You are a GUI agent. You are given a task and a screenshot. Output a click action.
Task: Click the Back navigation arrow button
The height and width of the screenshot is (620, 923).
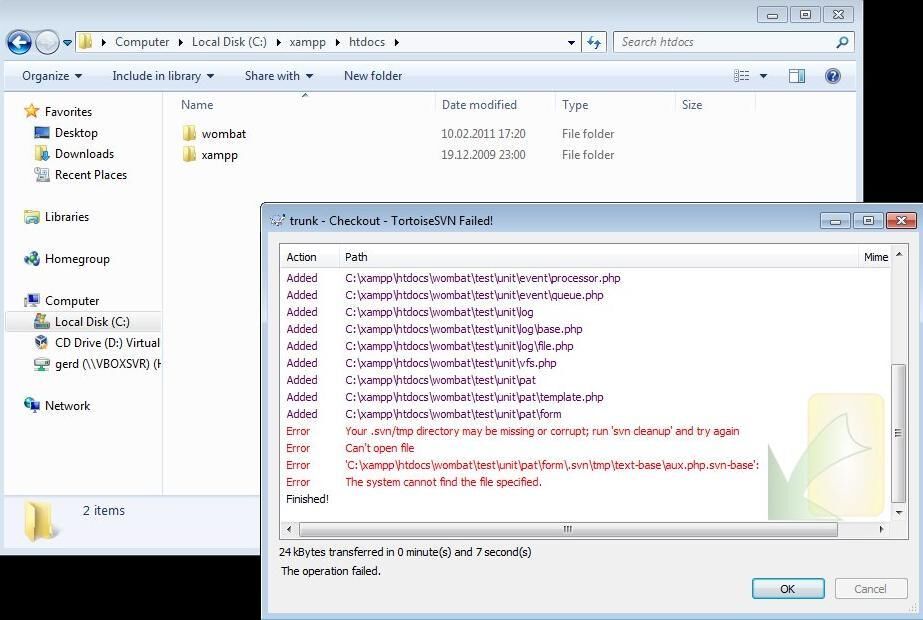pyautogui.click(x=19, y=42)
